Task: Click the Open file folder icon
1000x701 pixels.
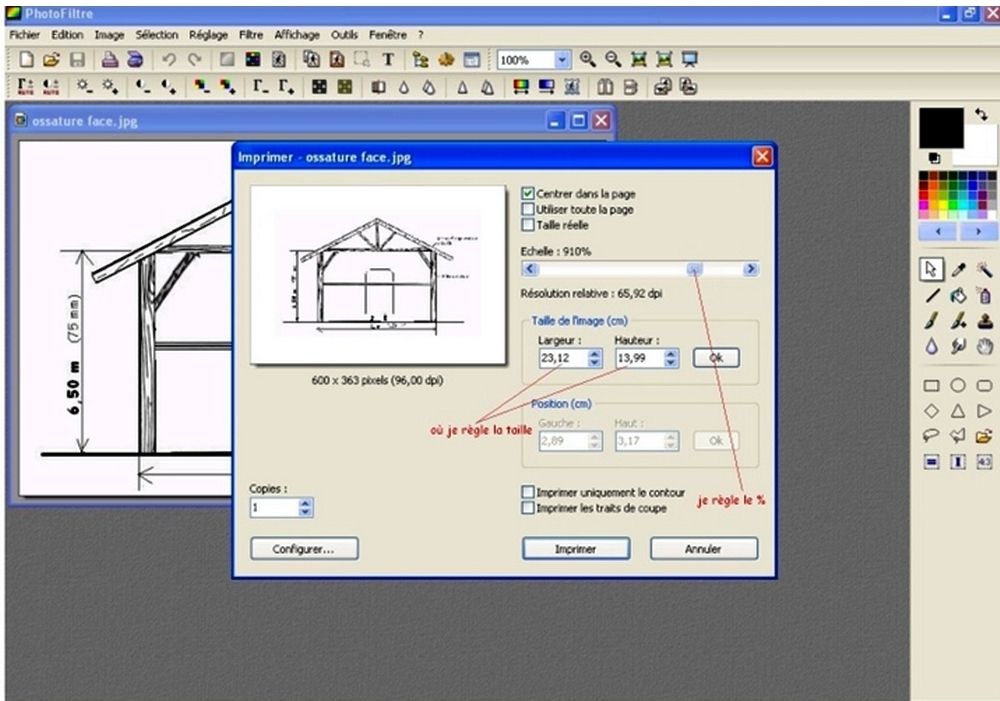Action: tap(51, 60)
